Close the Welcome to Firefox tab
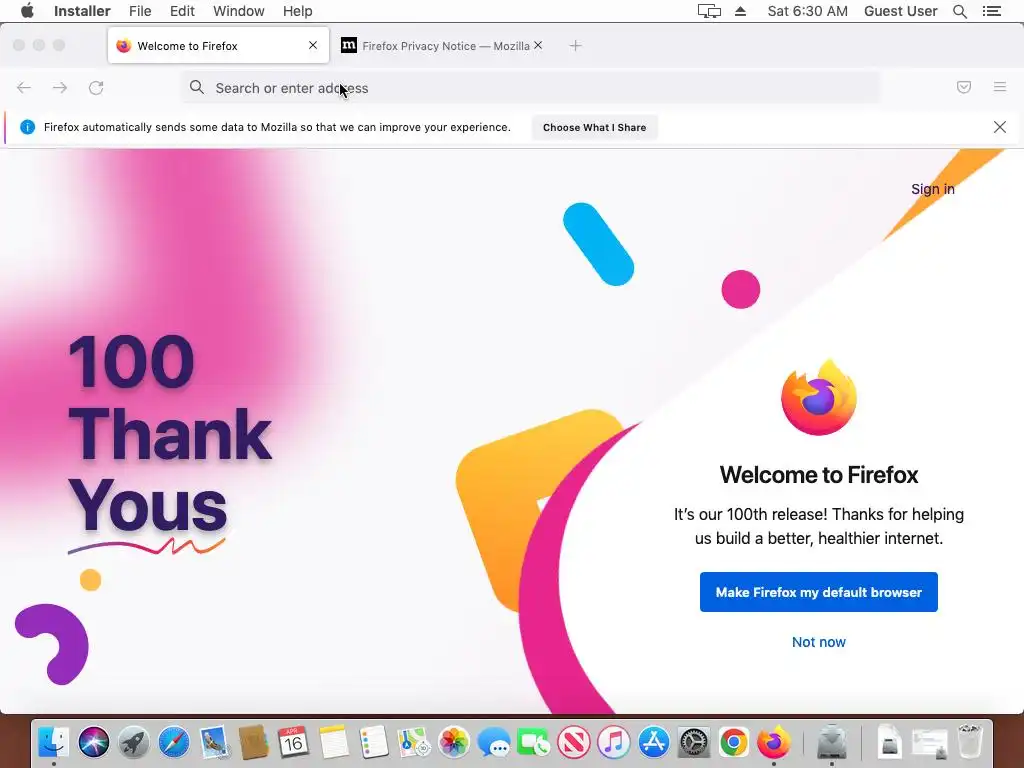1024x768 pixels. click(313, 45)
